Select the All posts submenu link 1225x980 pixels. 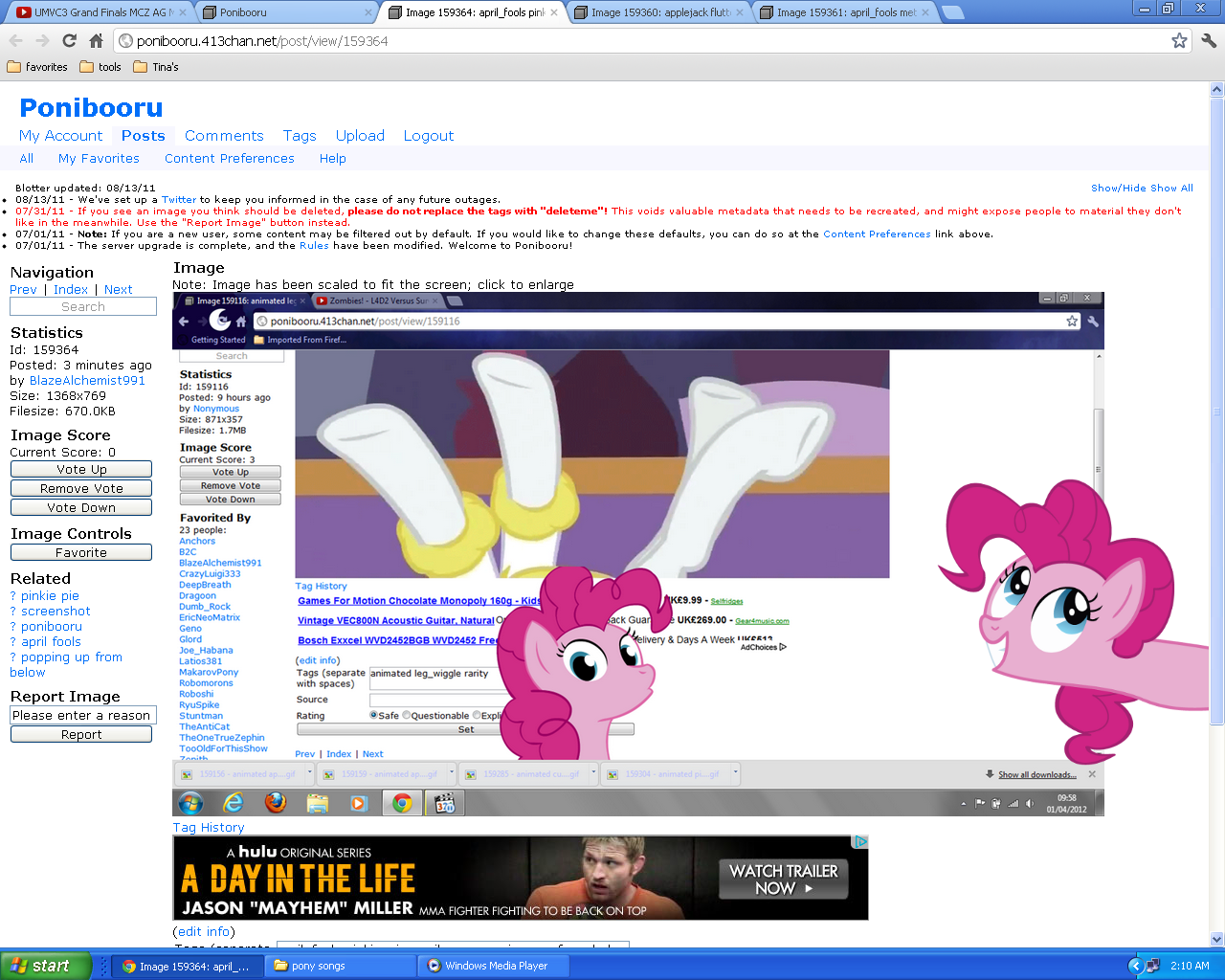coord(27,159)
